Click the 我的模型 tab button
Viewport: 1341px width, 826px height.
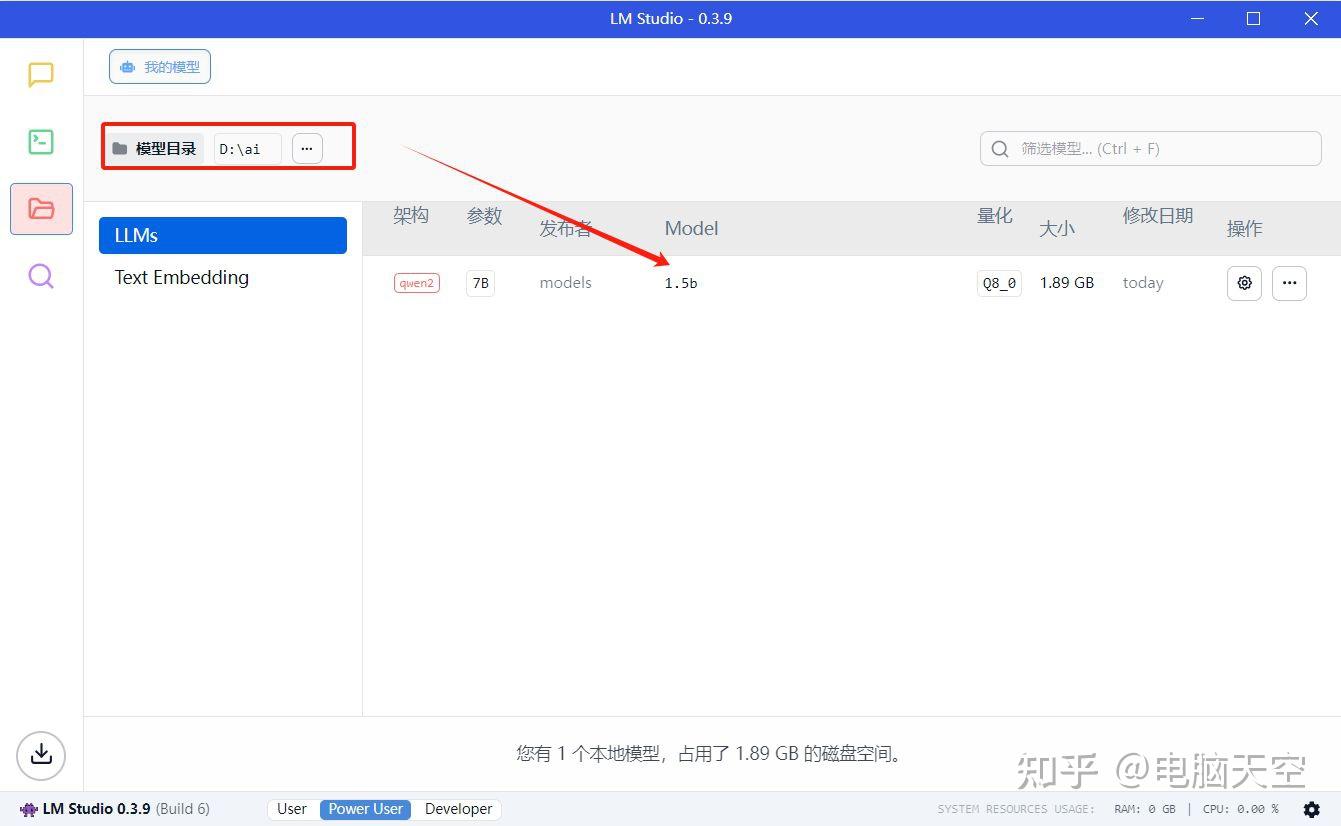[x=160, y=67]
